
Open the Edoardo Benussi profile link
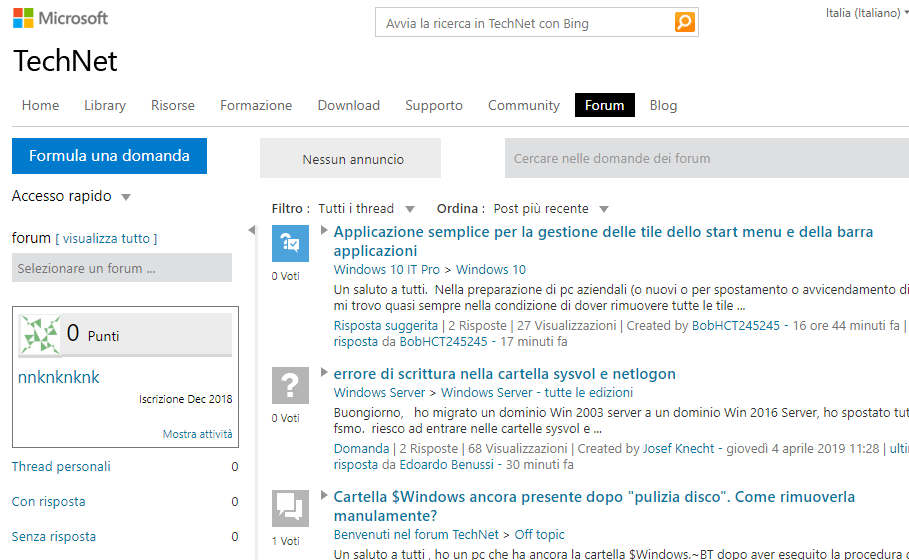pos(446,465)
